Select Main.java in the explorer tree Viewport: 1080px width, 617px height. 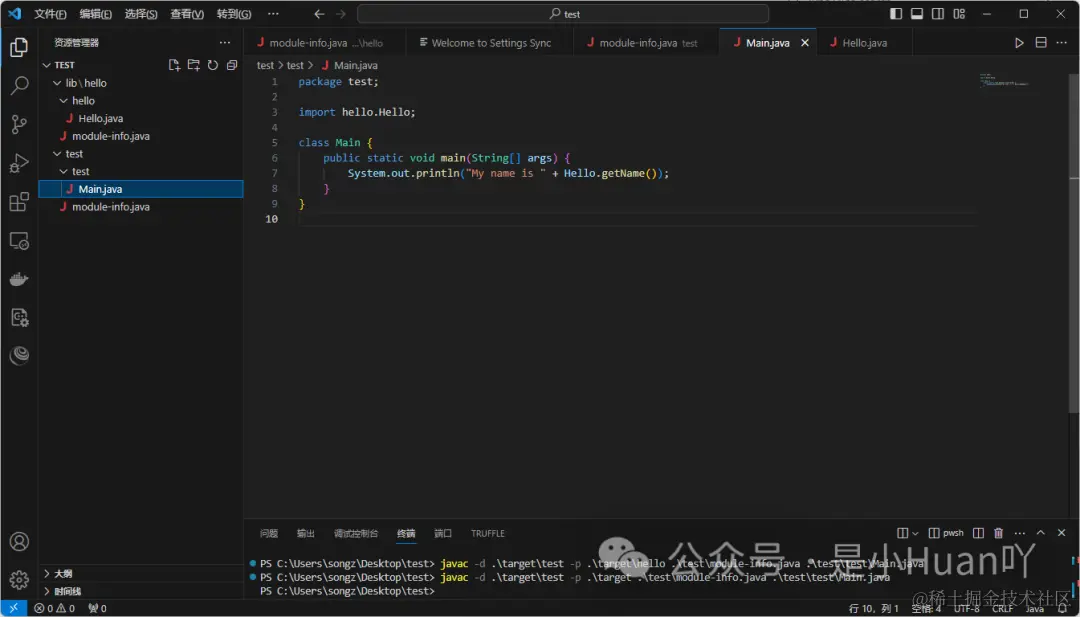[141, 189]
